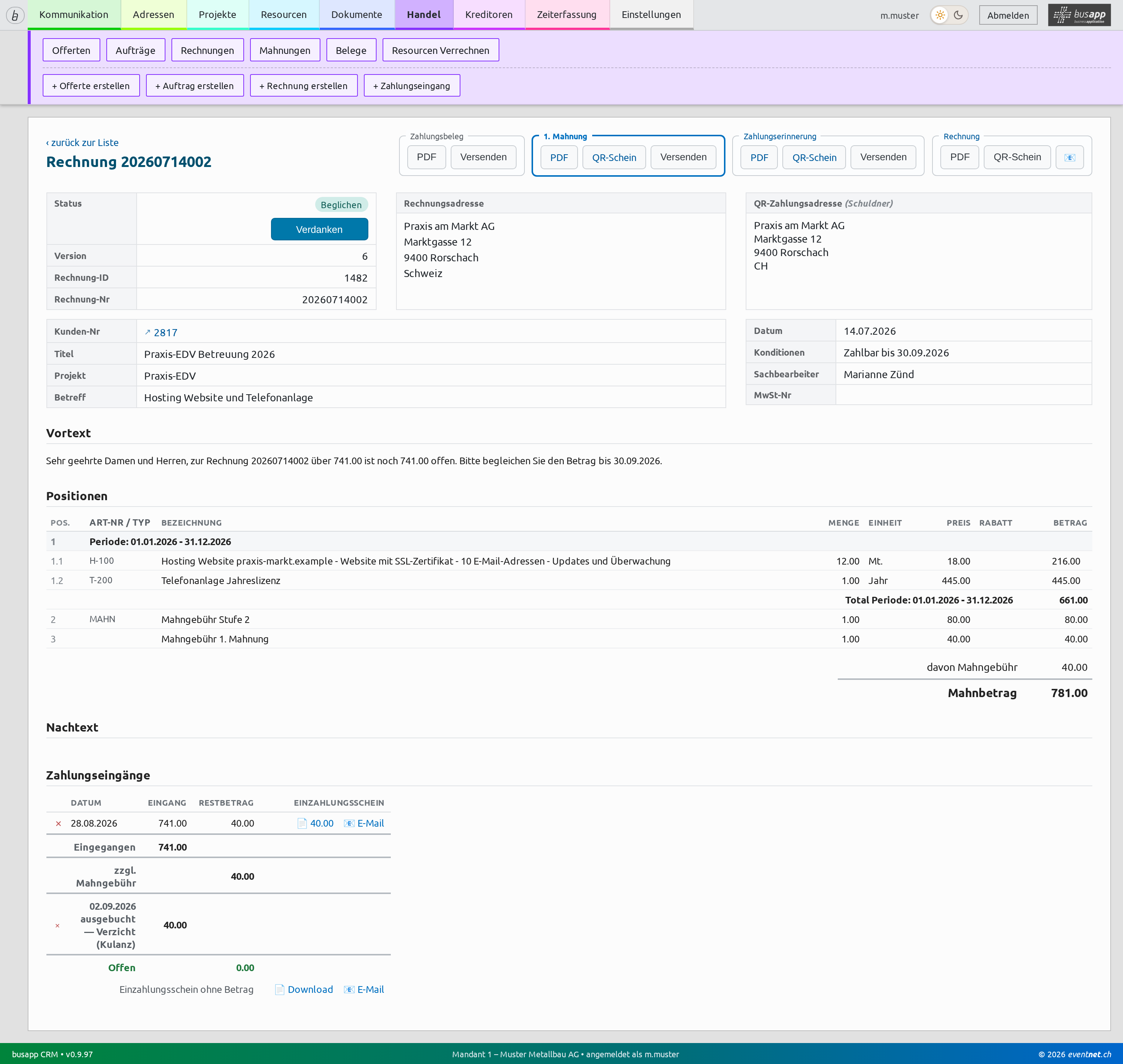Open the Mahnungen list
1123x1064 pixels.
(285, 51)
